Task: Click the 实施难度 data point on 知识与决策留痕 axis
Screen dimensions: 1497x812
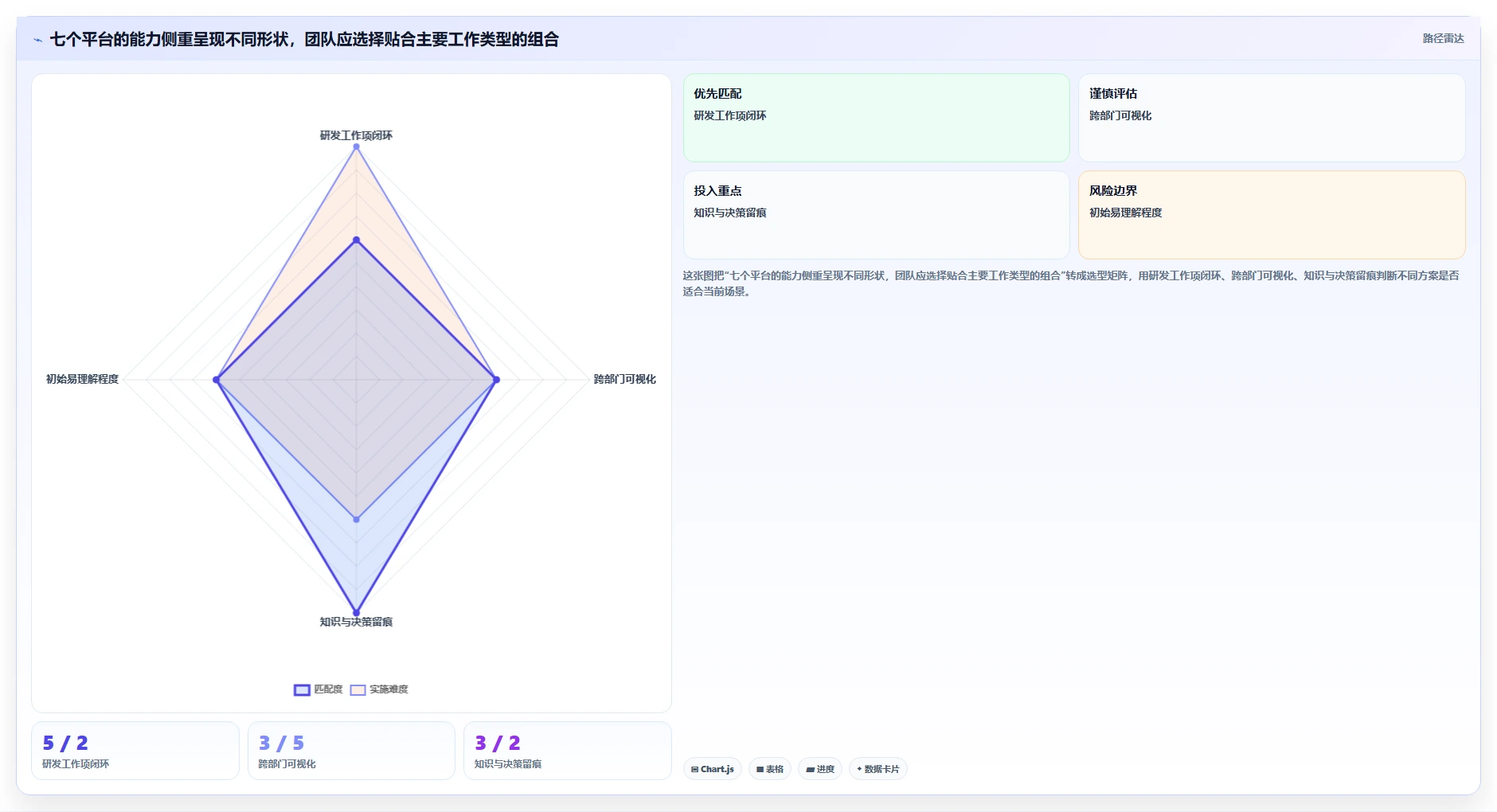Action: (356, 519)
